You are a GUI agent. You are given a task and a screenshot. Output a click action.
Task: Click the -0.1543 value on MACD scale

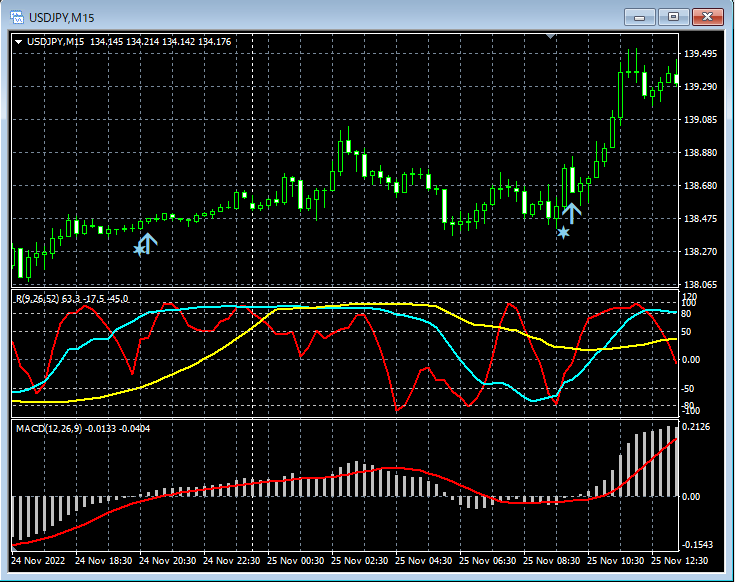697,544
